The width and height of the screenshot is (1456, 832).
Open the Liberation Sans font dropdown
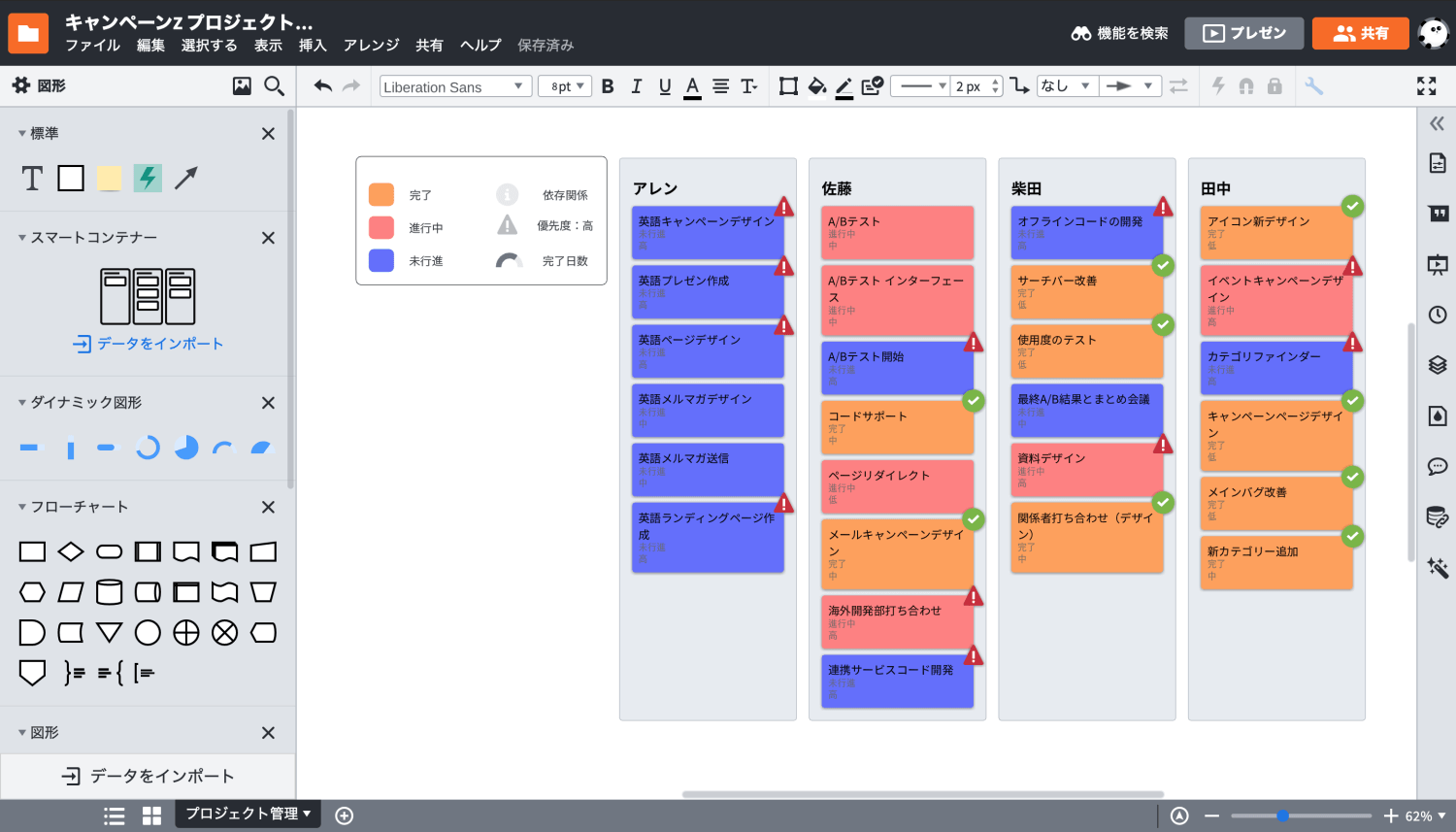click(x=454, y=86)
